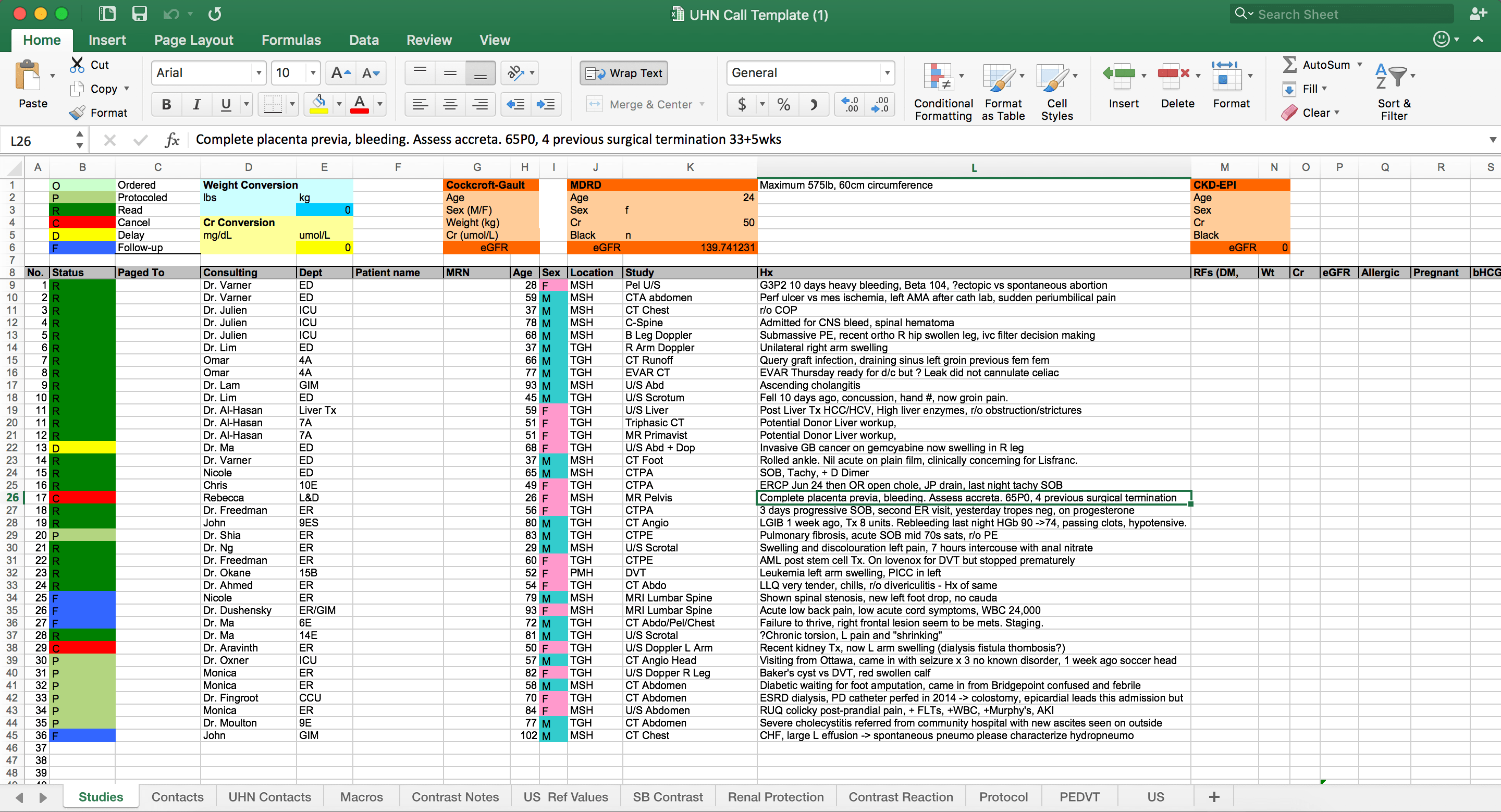Viewport: 1501px width, 812px height.
Task: Collapse the ribbon with chevron arrow
Action: click(x=1478, y=40)
